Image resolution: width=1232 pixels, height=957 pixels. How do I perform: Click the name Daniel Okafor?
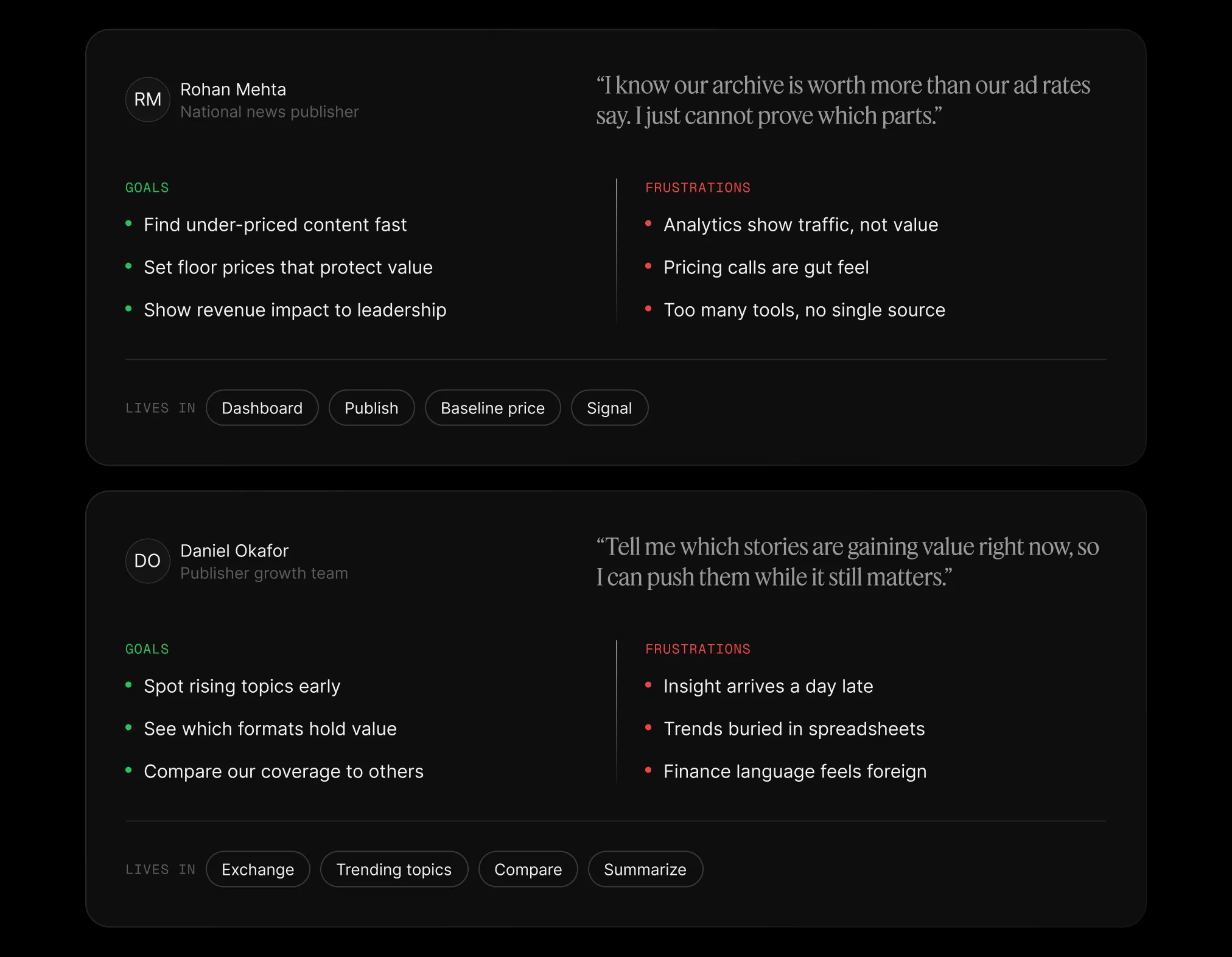[x=234, y=551]
